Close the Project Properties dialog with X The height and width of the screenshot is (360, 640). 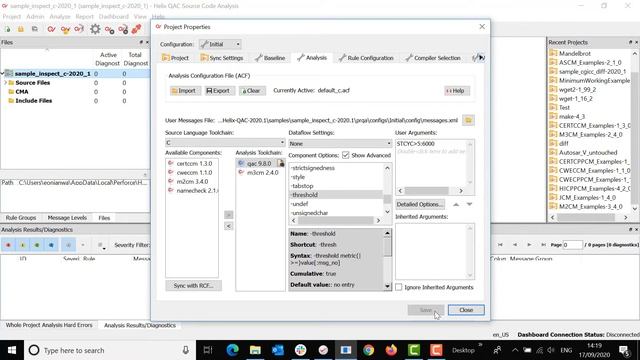click(x=482, y=27)
